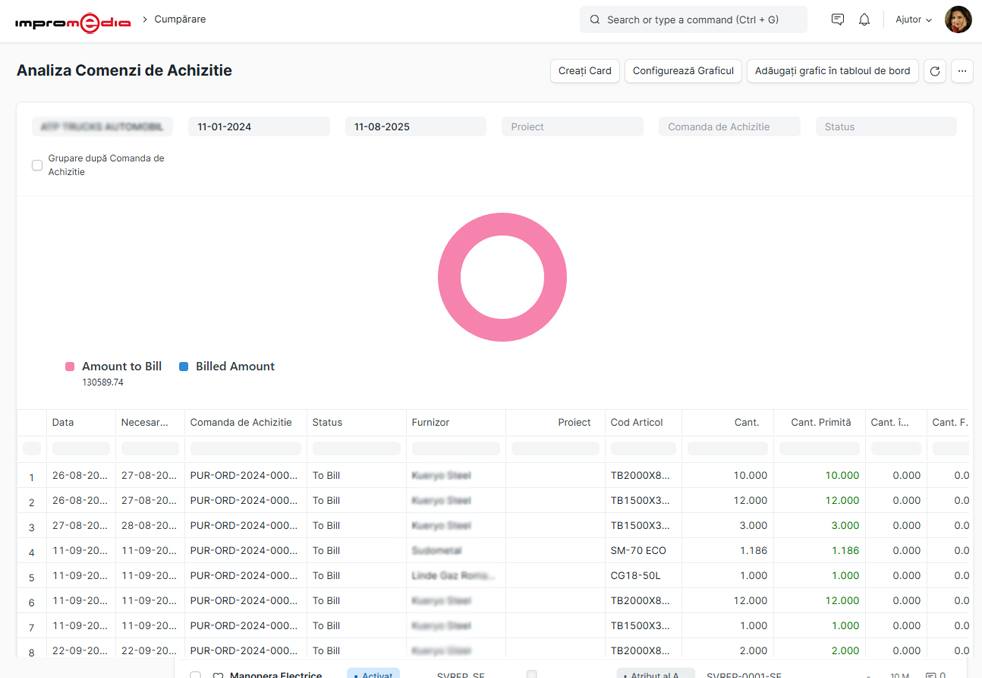The width and height of the screenshot is (982, 678).
Task: Refresh the report with reload icon
Action: click(935, 71)
